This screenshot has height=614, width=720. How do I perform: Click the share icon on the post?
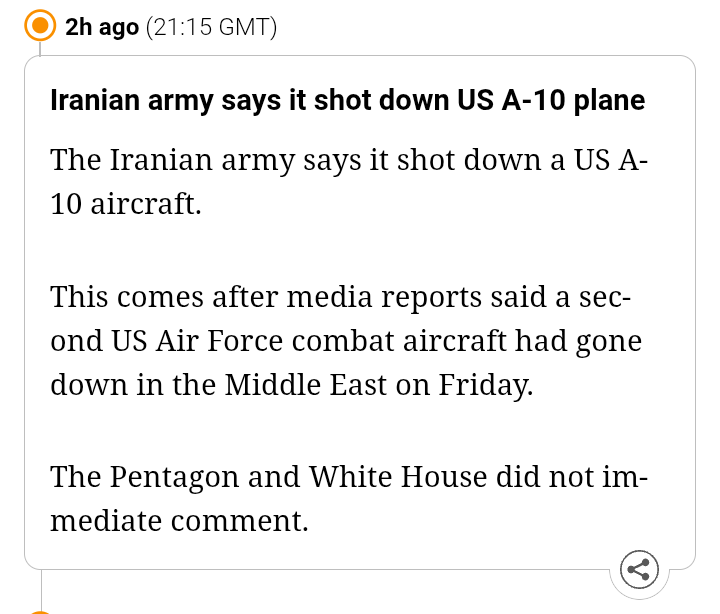pyautogui.click(x=639, y=570)
